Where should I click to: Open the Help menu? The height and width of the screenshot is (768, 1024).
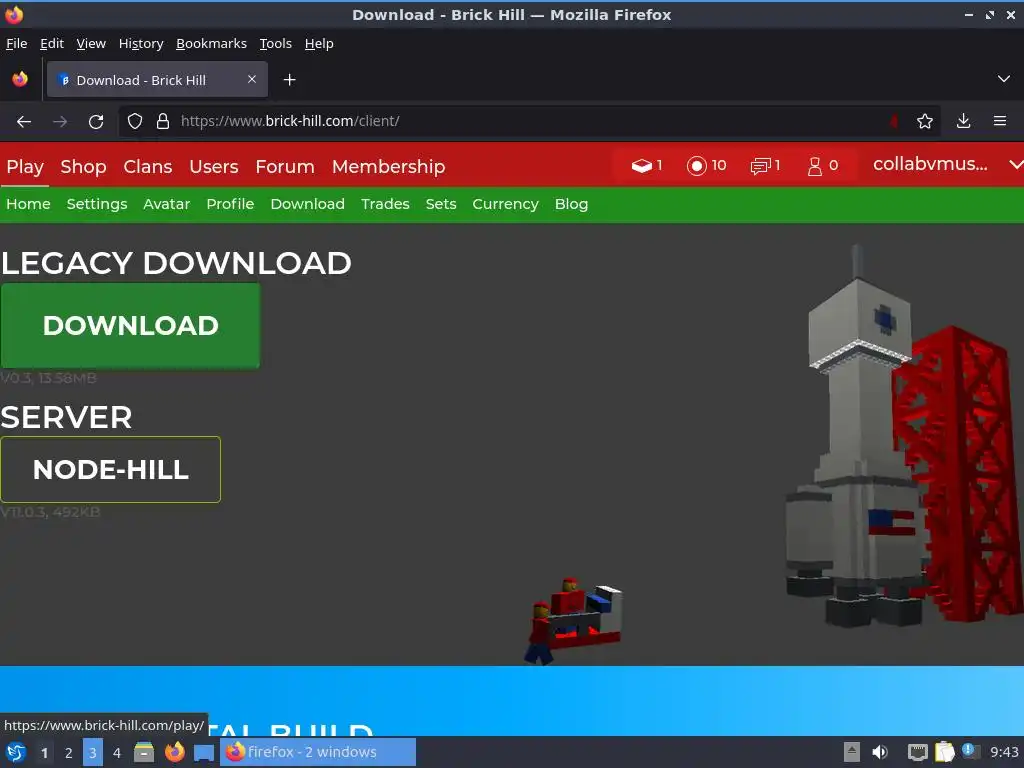(x=319, y=44)
